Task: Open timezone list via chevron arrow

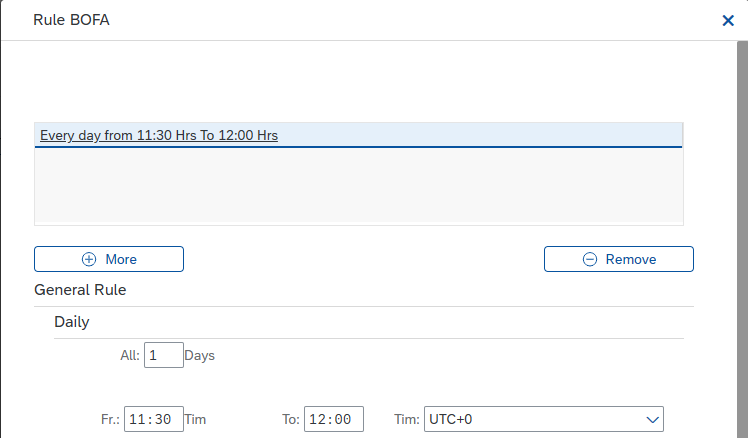Action: [653, 419]
